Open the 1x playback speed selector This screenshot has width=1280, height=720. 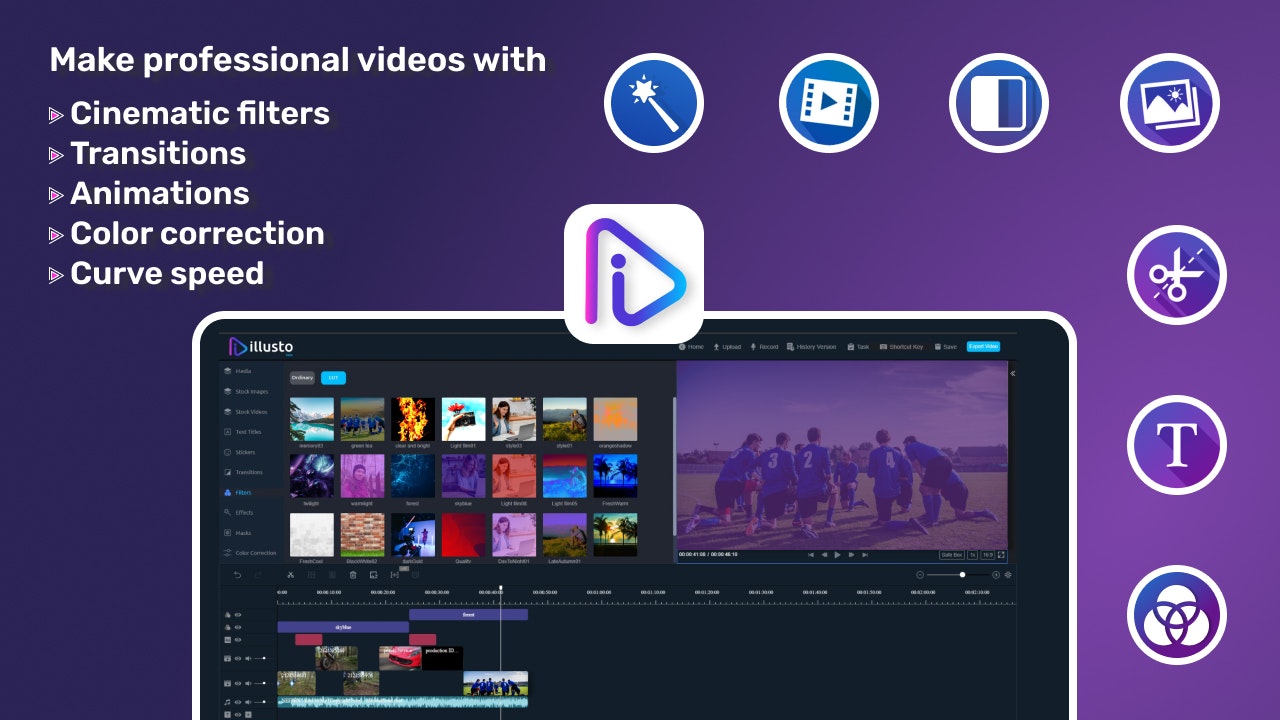tap(972, 554)
